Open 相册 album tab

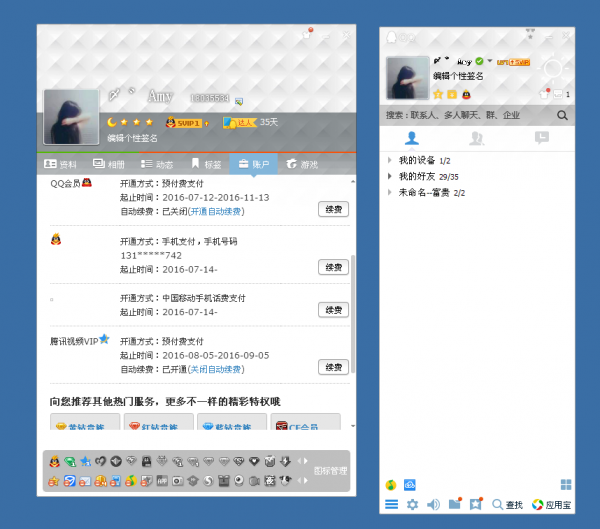(109, 164)
